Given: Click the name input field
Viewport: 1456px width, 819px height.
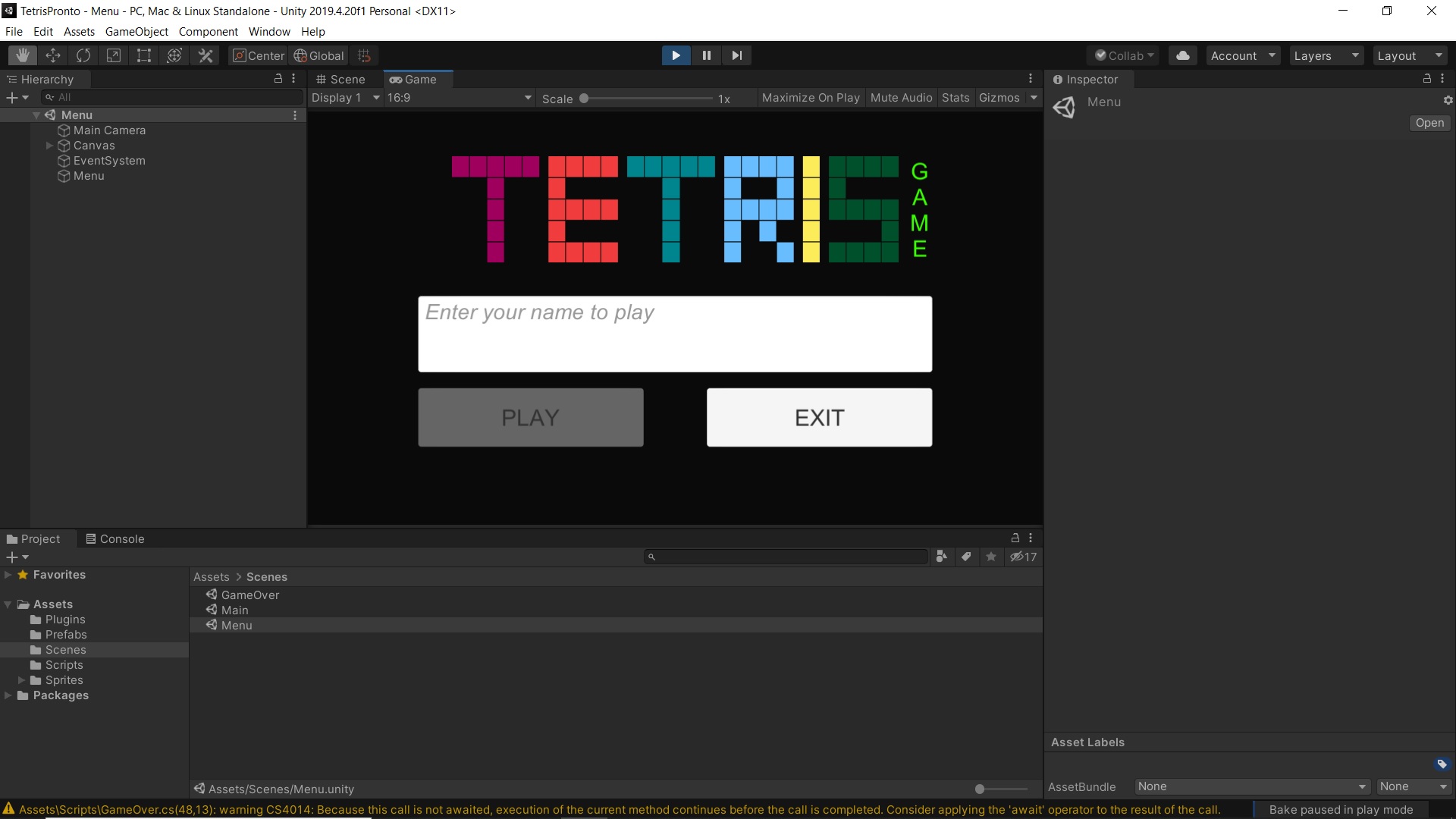Looking at the screenshot, I should coord(675,334).
